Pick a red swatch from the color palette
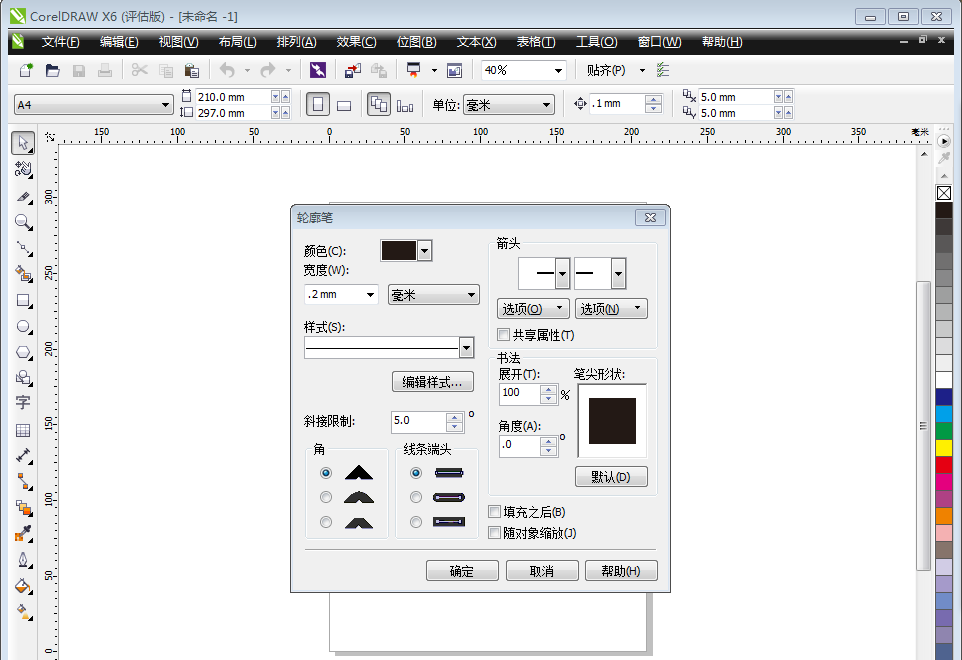Screen dimensions: 962x660 (x=944, y=465)
